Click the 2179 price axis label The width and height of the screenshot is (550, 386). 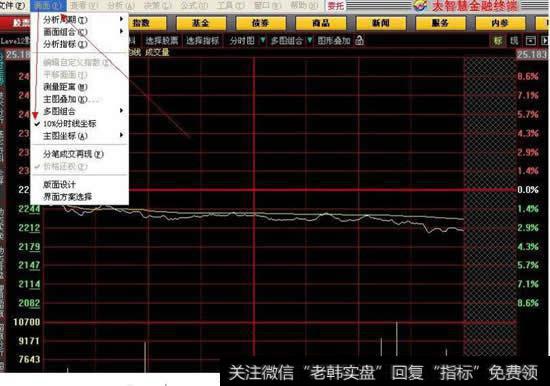[x=29, y=247]
